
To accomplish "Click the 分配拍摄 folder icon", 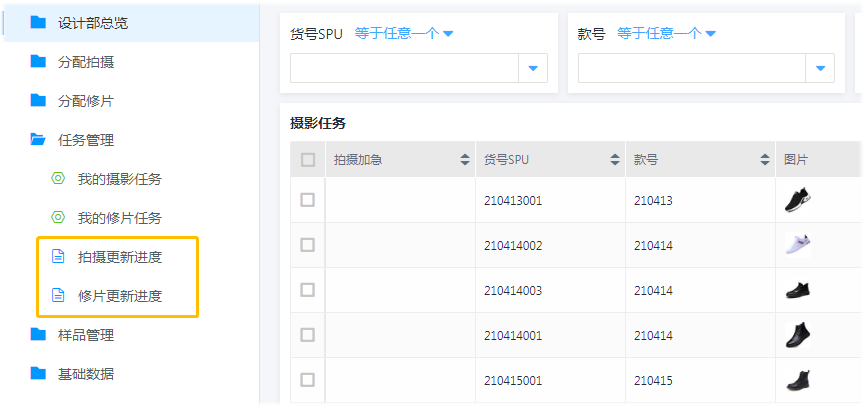I will pos(38,61).
